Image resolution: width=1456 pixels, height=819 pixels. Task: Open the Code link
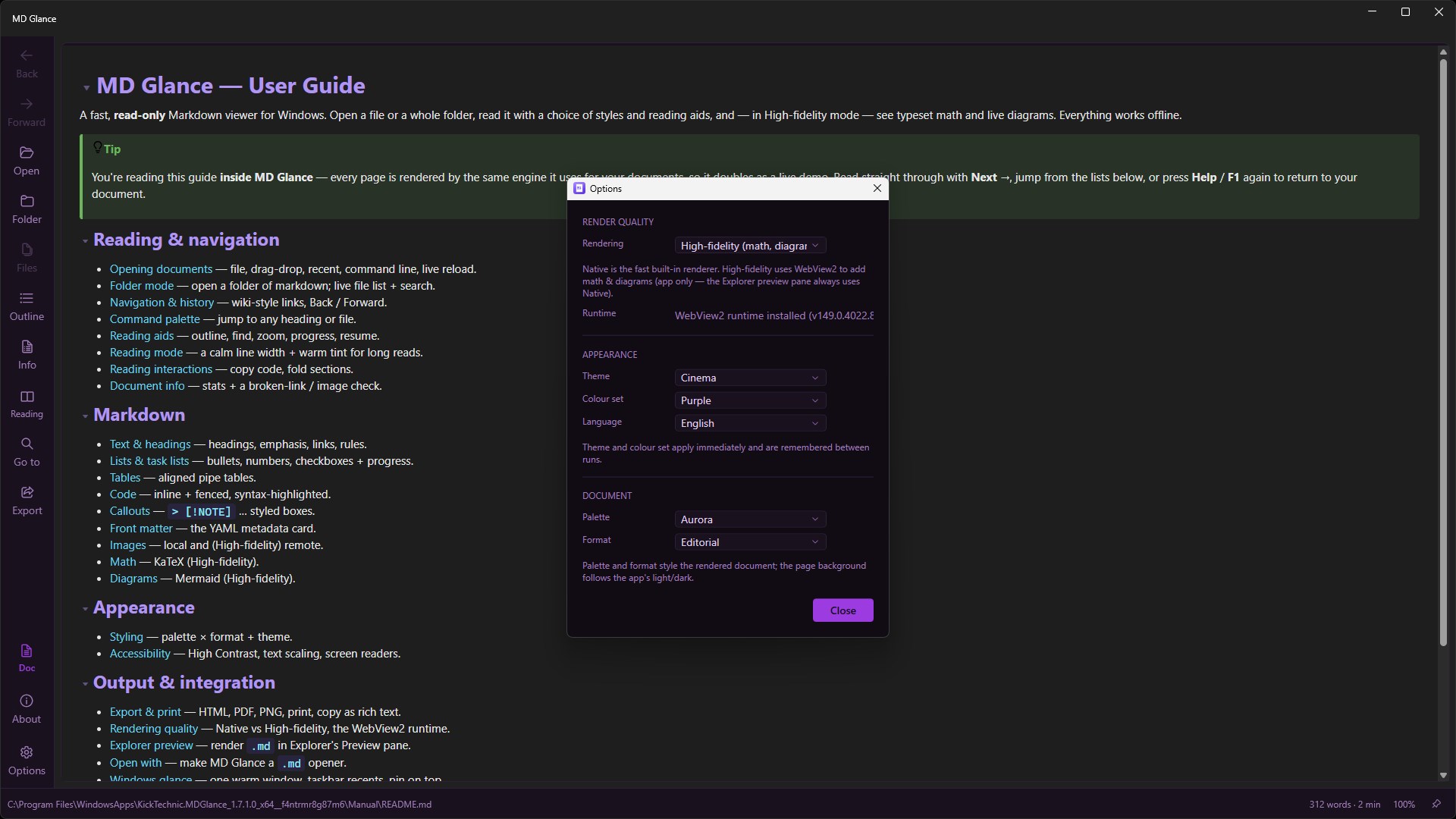click(123, 494)
